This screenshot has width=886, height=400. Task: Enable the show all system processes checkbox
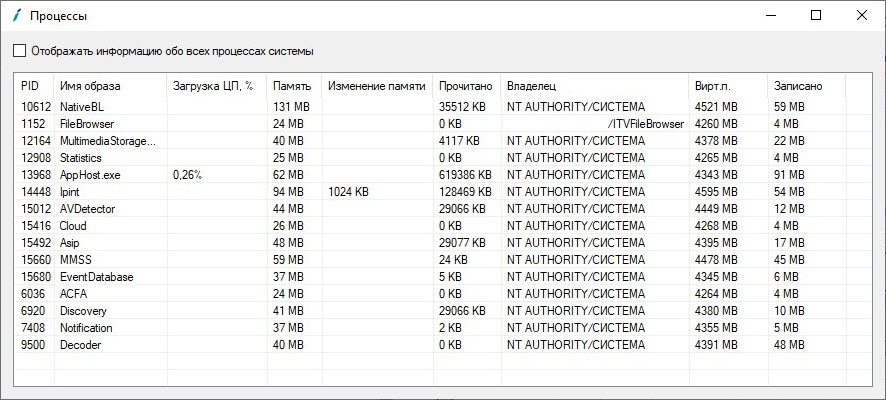tap(20, 51)
